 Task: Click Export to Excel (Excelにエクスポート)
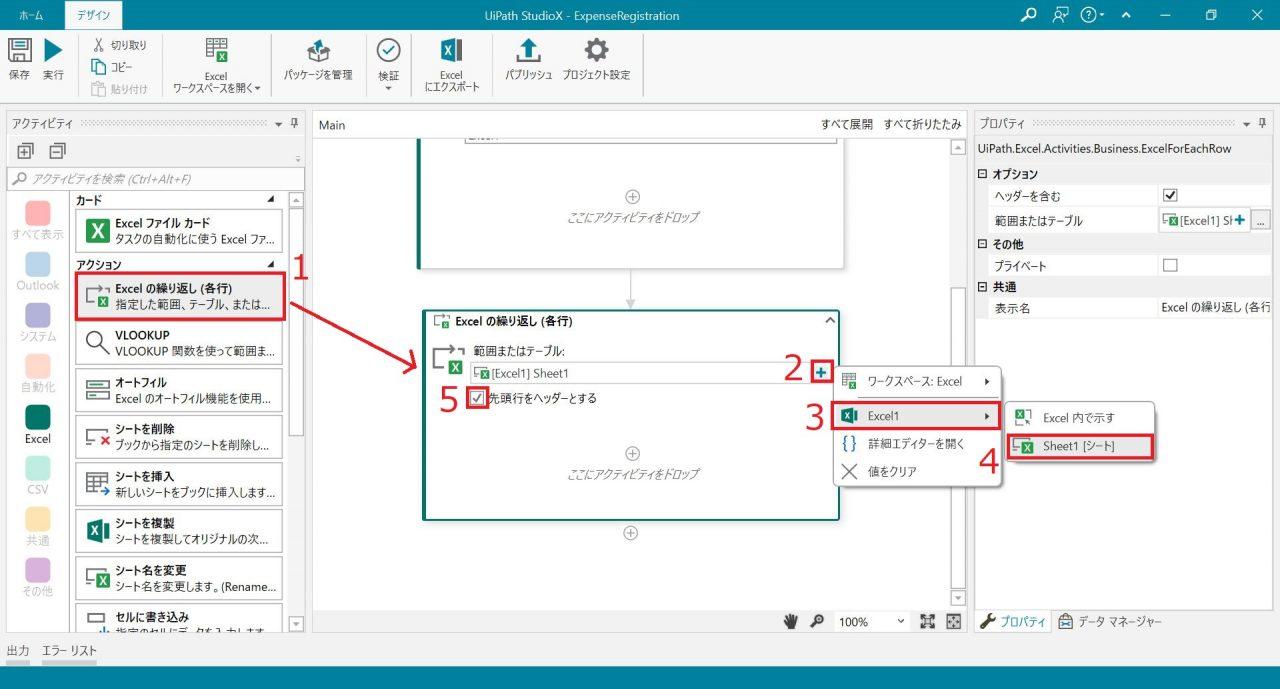click(451, 66)
